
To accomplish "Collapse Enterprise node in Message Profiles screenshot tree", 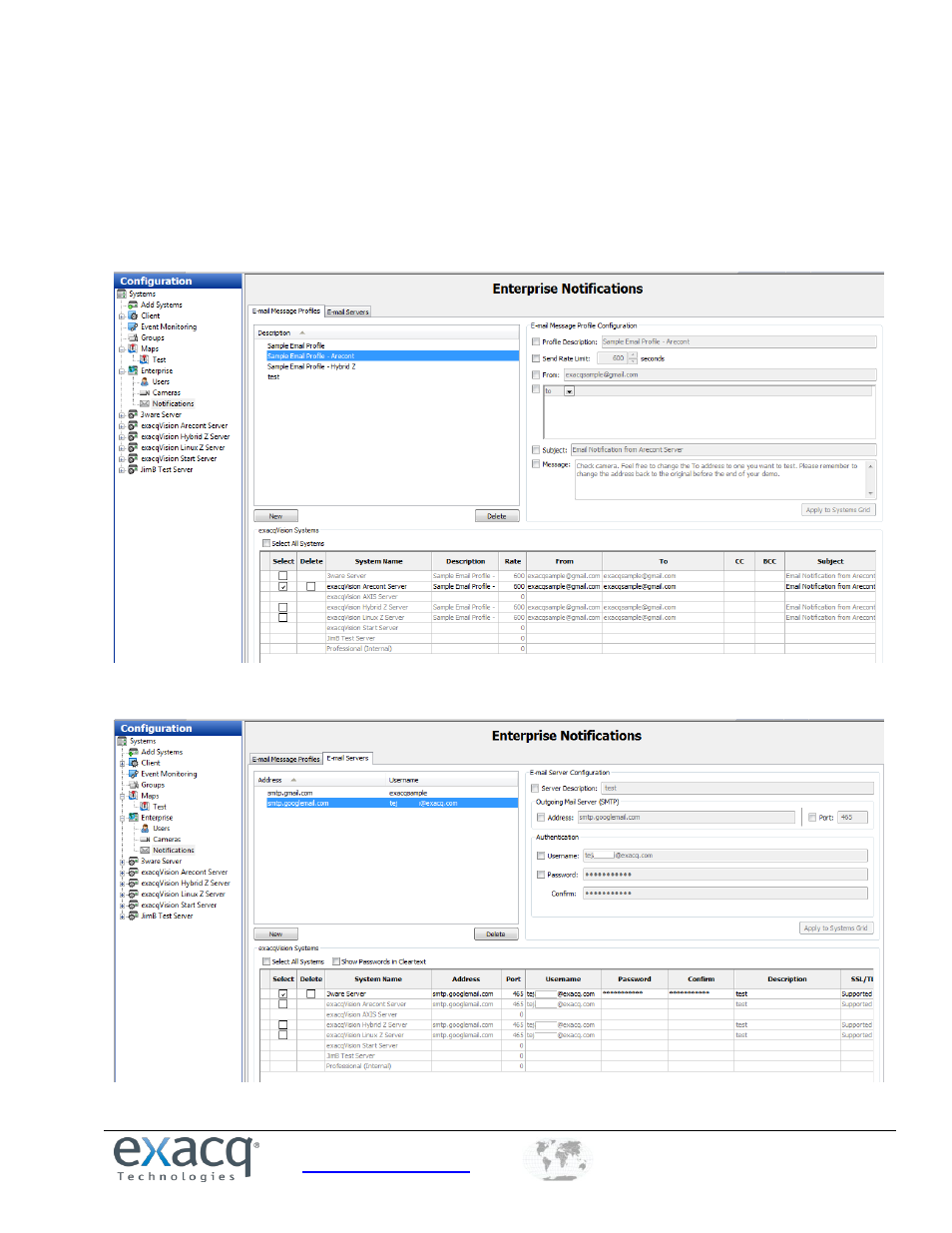I will coord(122,370).
